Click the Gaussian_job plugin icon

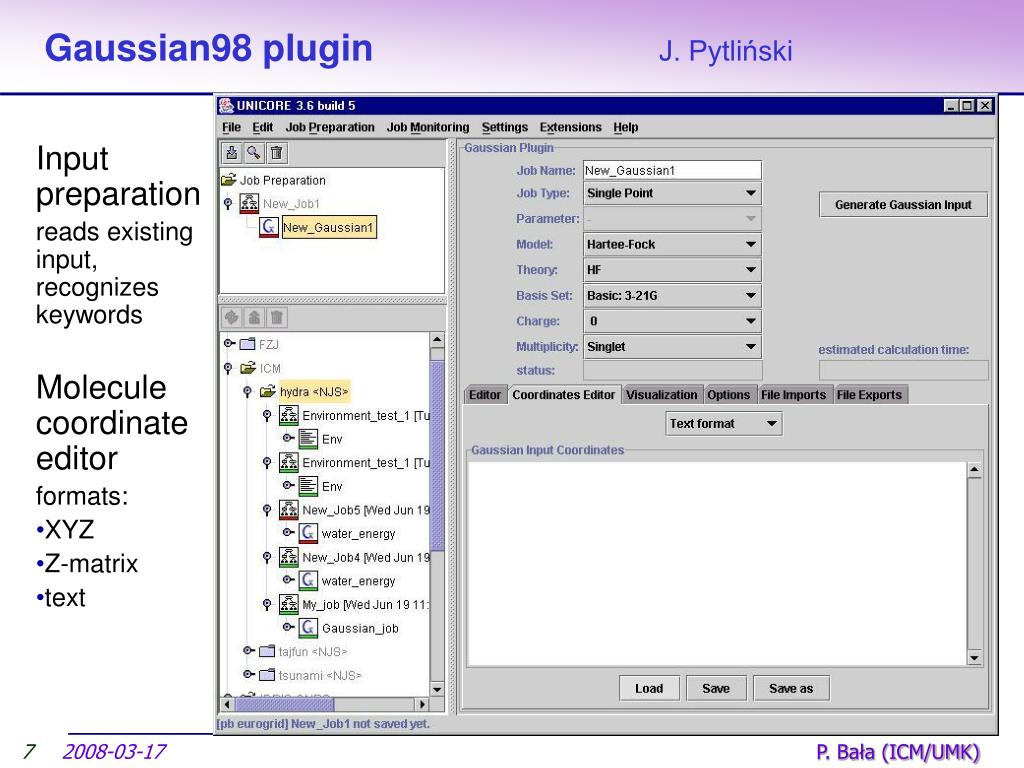[308, 628]
